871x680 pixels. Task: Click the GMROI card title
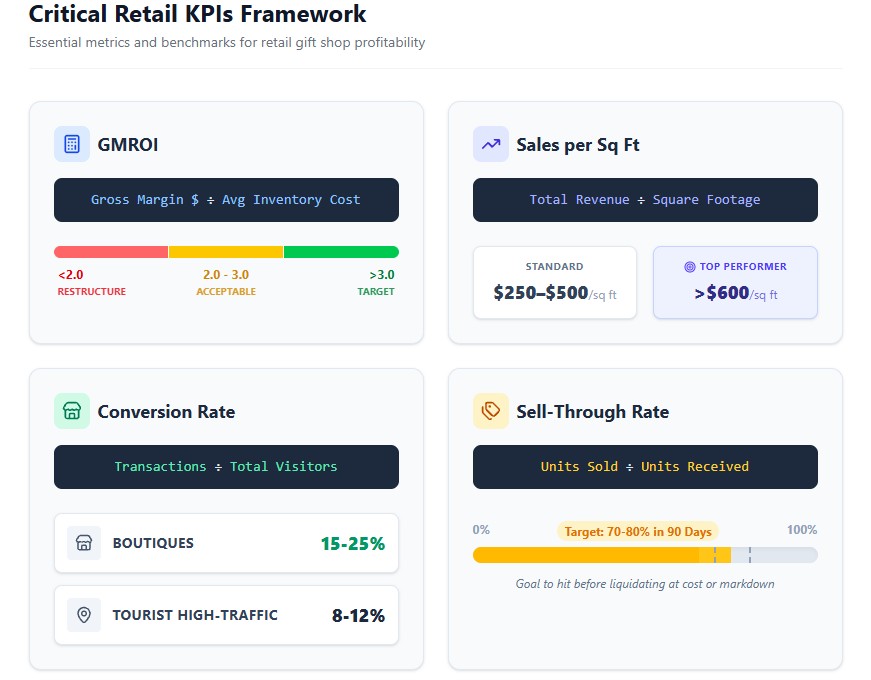tap(128, 144)
